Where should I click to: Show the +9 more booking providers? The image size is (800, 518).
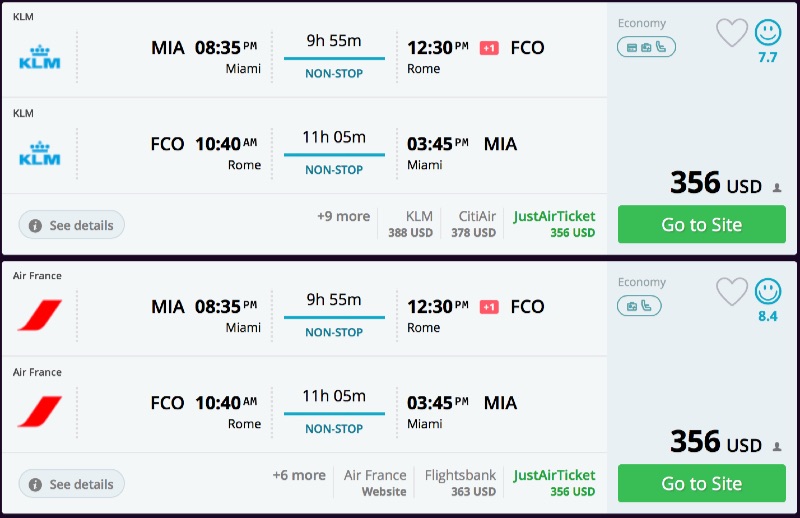pos(343,216)
